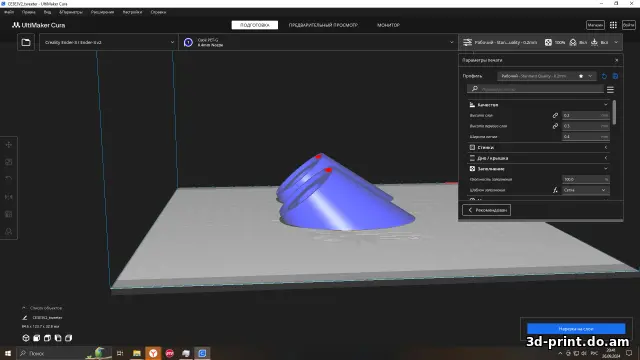
Task: Open file using the folder icon
Action: point(26,42)
